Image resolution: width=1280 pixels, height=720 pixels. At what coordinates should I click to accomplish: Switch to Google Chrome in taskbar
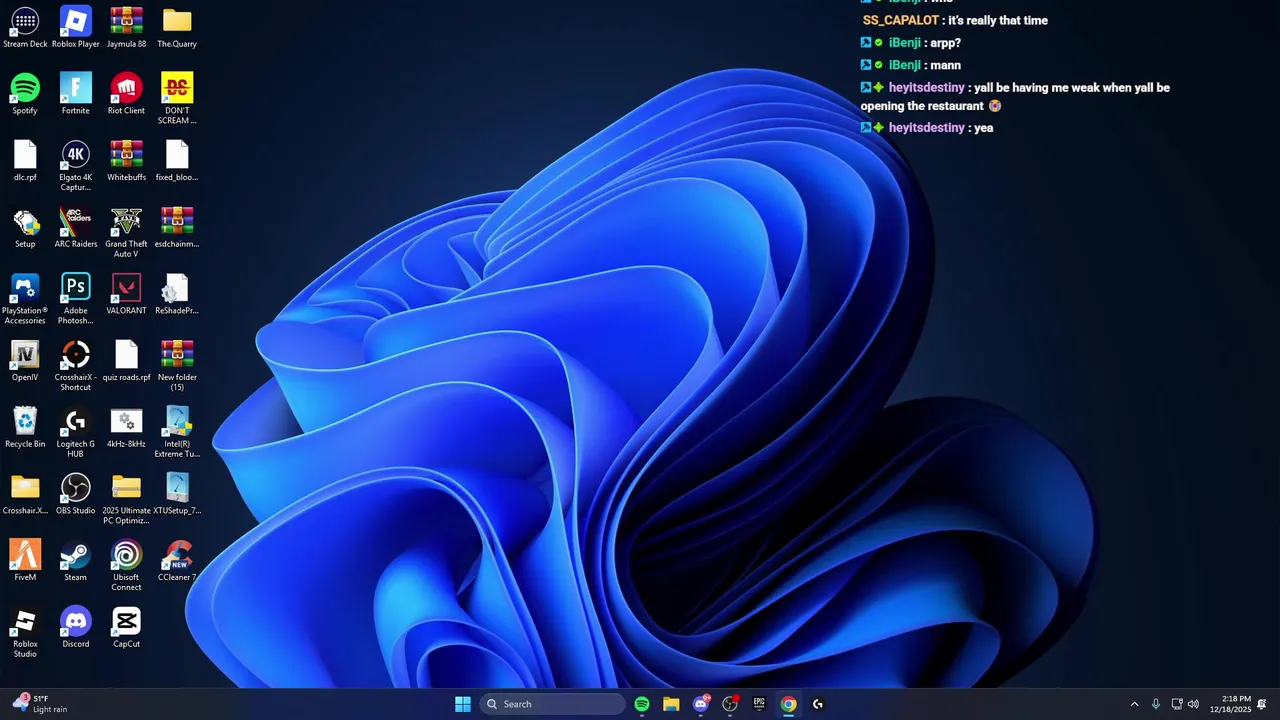click(789, 704)
